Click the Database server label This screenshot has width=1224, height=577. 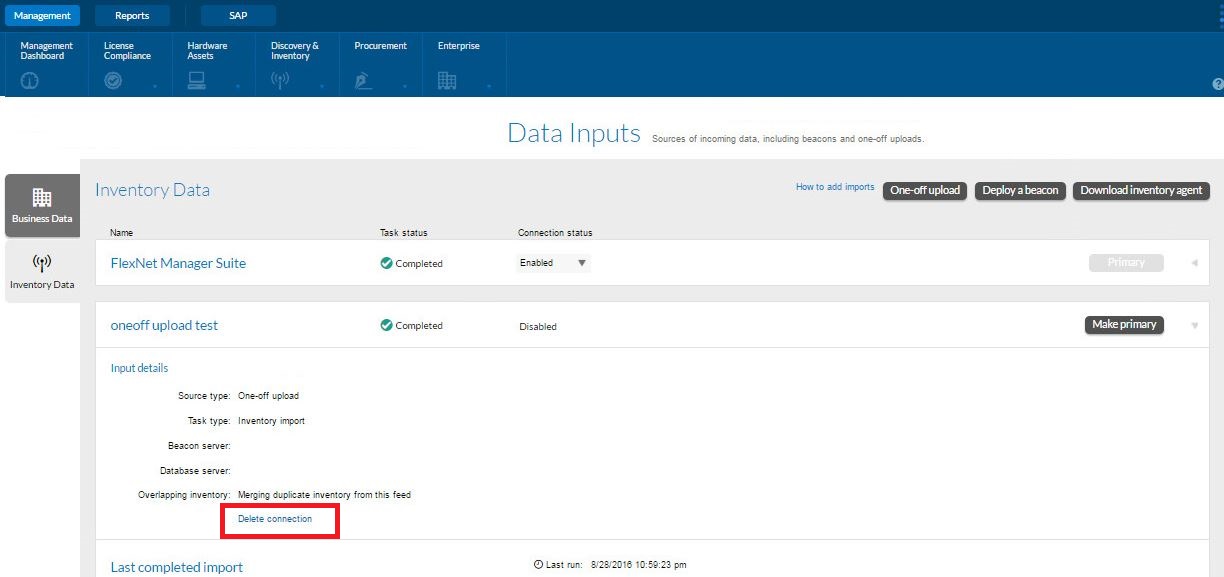[x=195, y=470]
